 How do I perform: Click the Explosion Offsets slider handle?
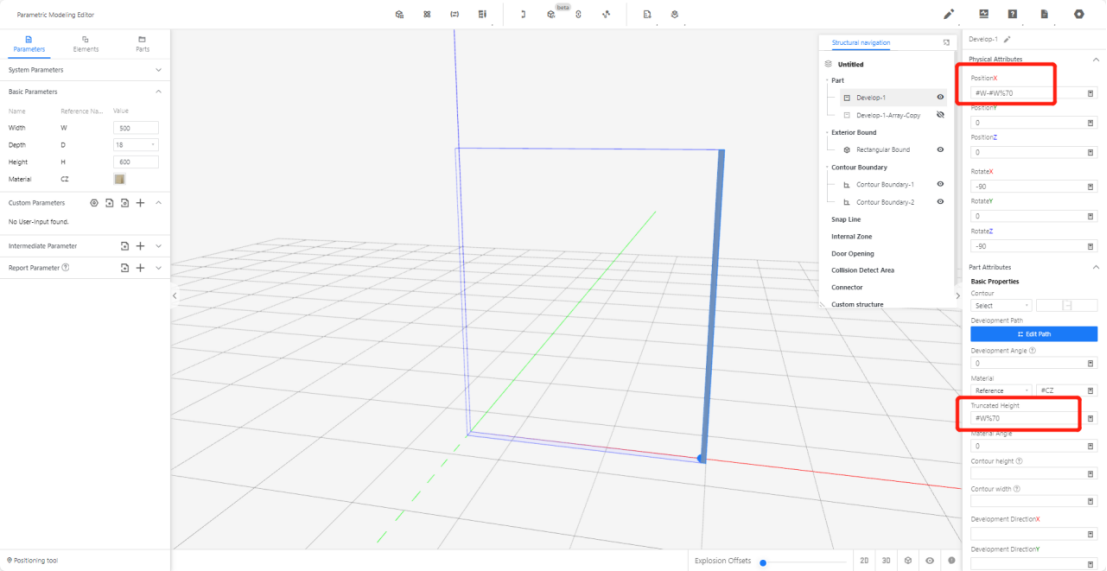(762, 562)
